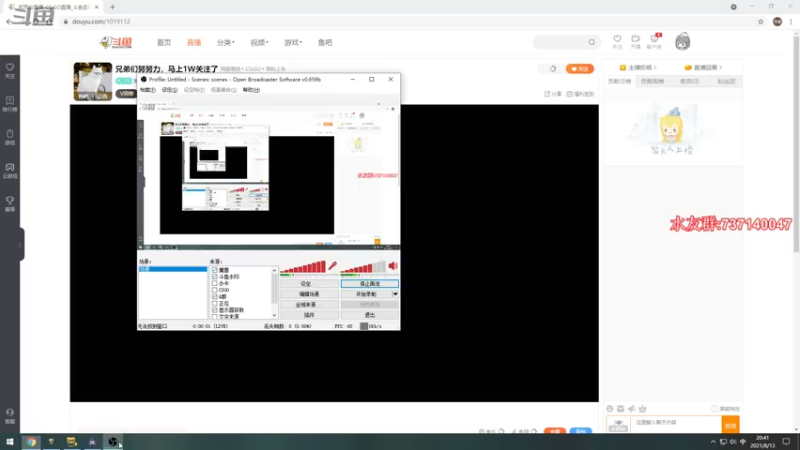The width and height of the screenshot is (800, 450).
Task: Open the mouse-shaped game icon in left sidebar
Action: coord(10,134)
